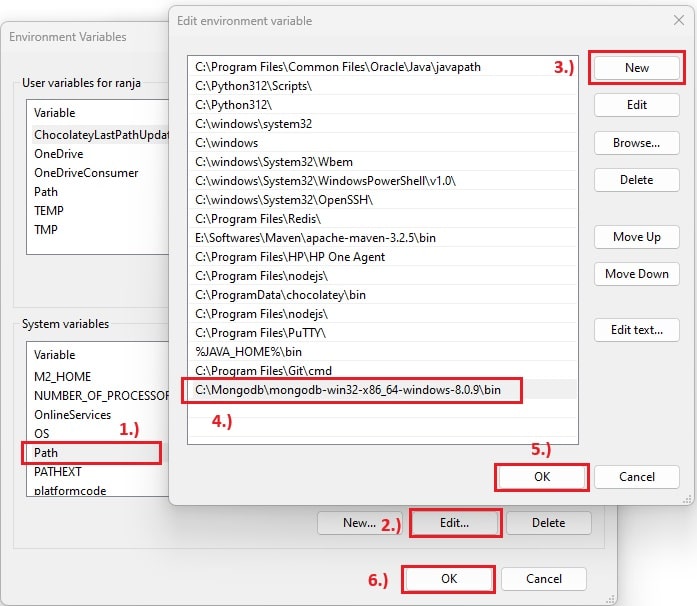Select C:\Python312\Scripts\ entry
697x606 pixels.
[x=382, y=86]
